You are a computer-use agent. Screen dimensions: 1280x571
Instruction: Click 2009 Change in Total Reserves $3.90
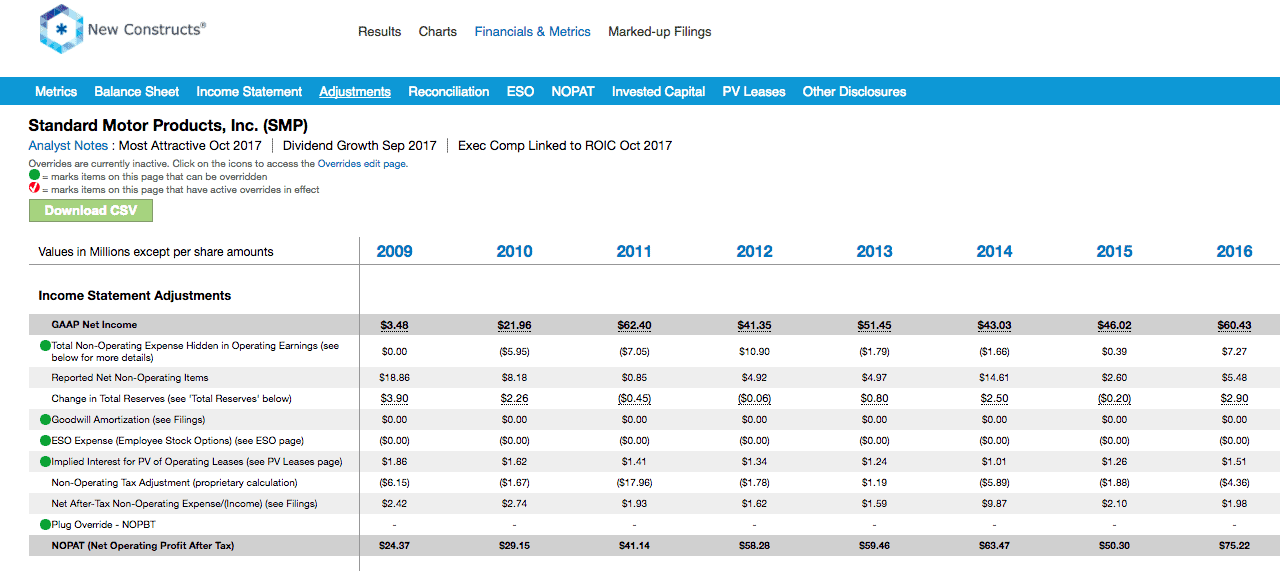pos(394,399)
